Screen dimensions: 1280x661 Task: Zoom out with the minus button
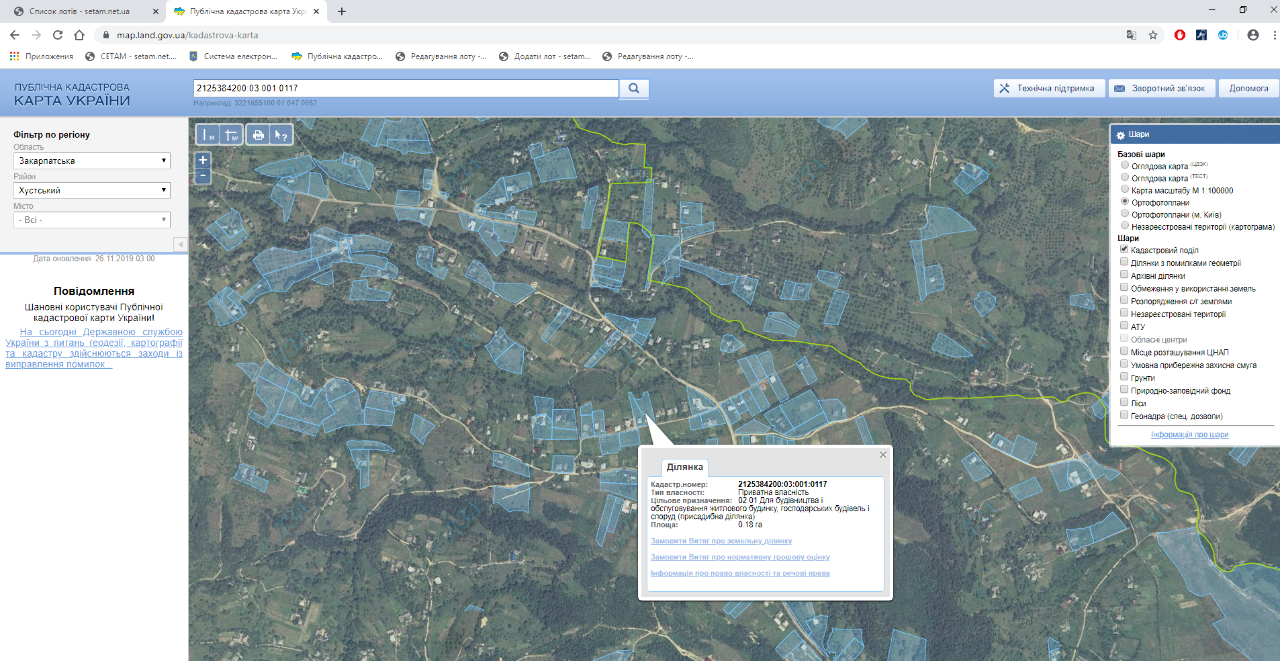click(x=203, y=175)
